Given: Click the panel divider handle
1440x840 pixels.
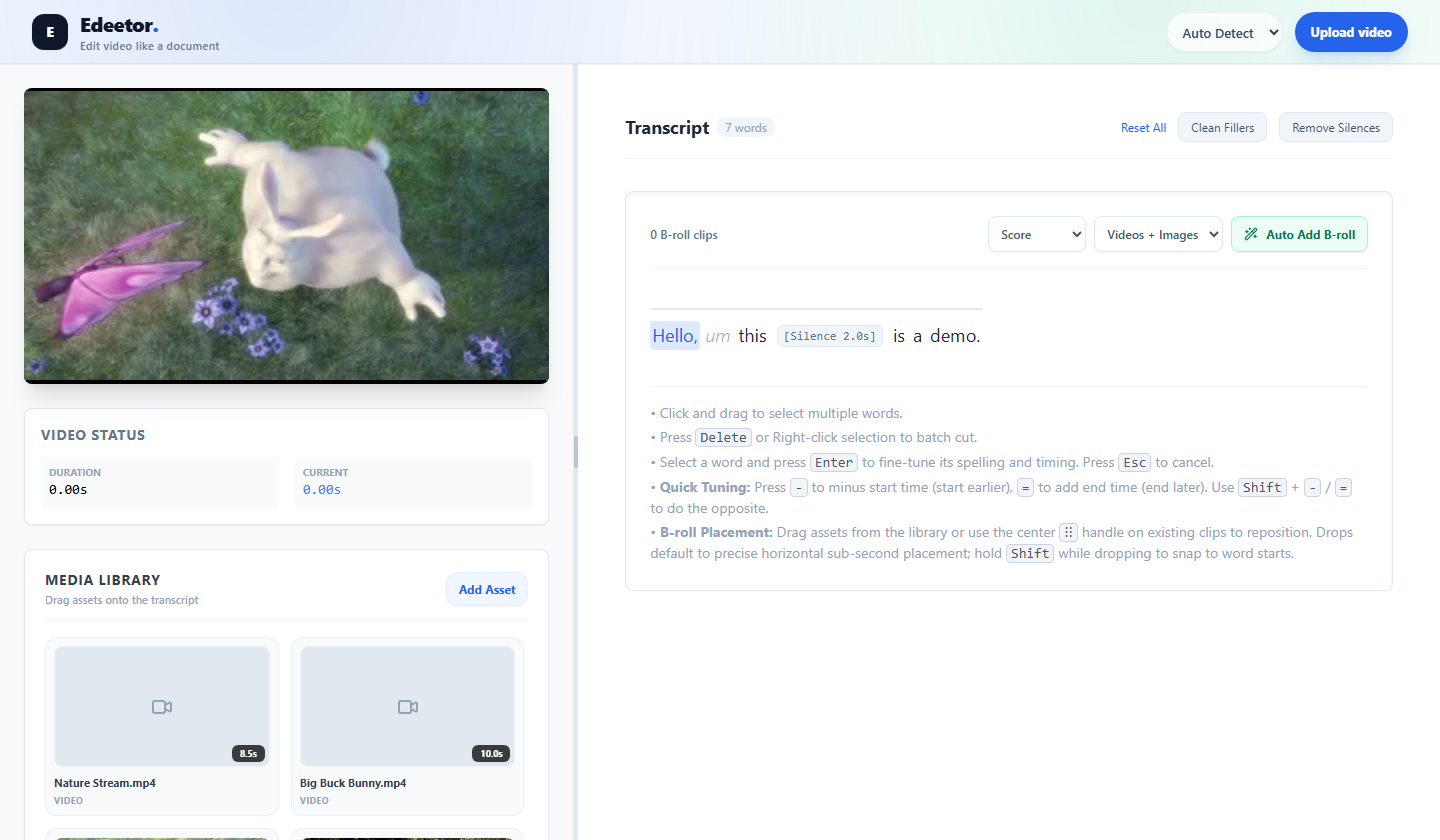Looking at the screenshot, I should pyautogui.click(x=576, y=452).
